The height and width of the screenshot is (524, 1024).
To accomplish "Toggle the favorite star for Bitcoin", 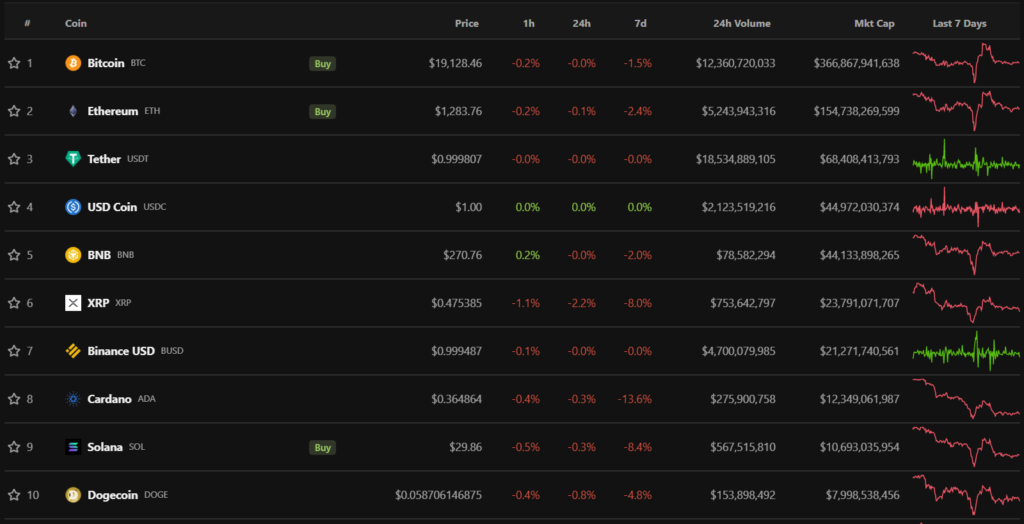I will click(14, 63).
